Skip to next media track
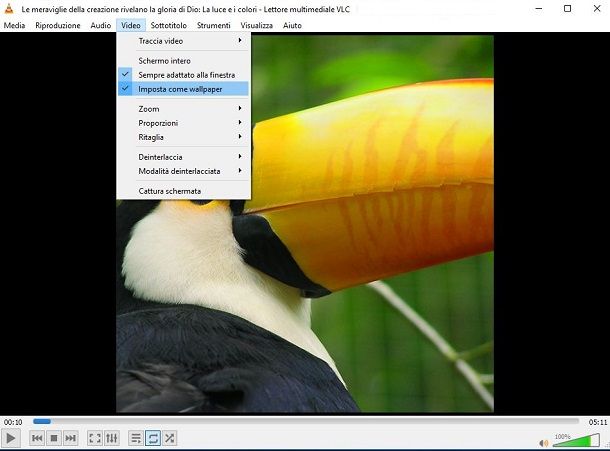This screenshot has width=610, height=451. (x=71, y=438)
